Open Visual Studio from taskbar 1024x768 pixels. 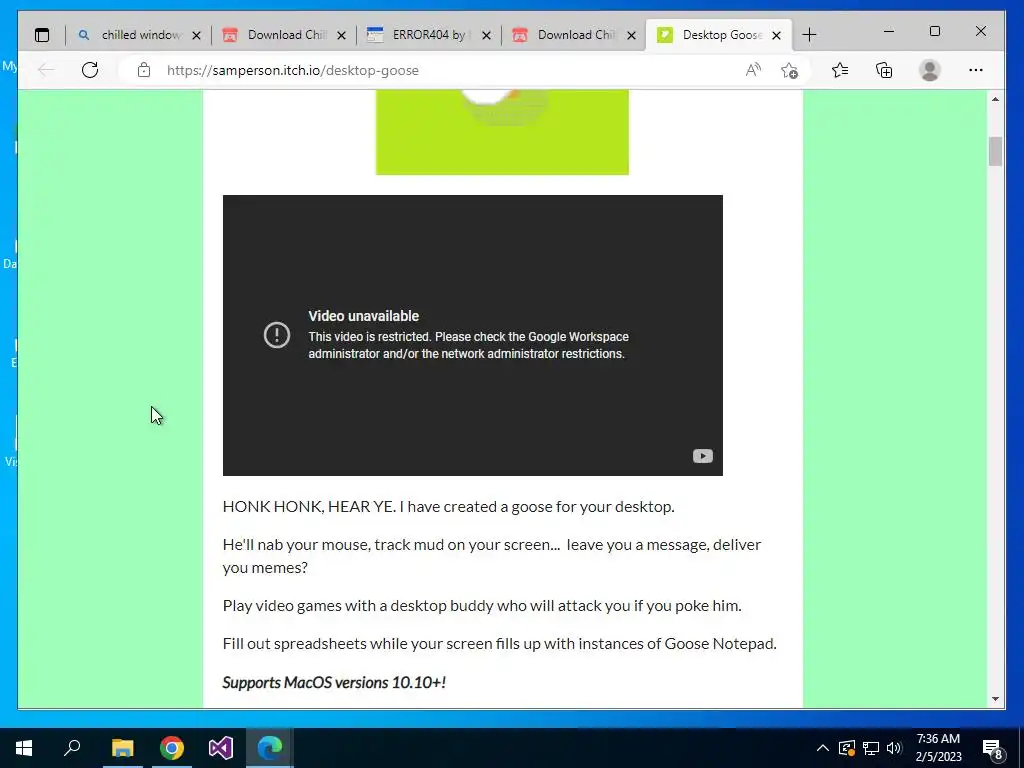221,748
